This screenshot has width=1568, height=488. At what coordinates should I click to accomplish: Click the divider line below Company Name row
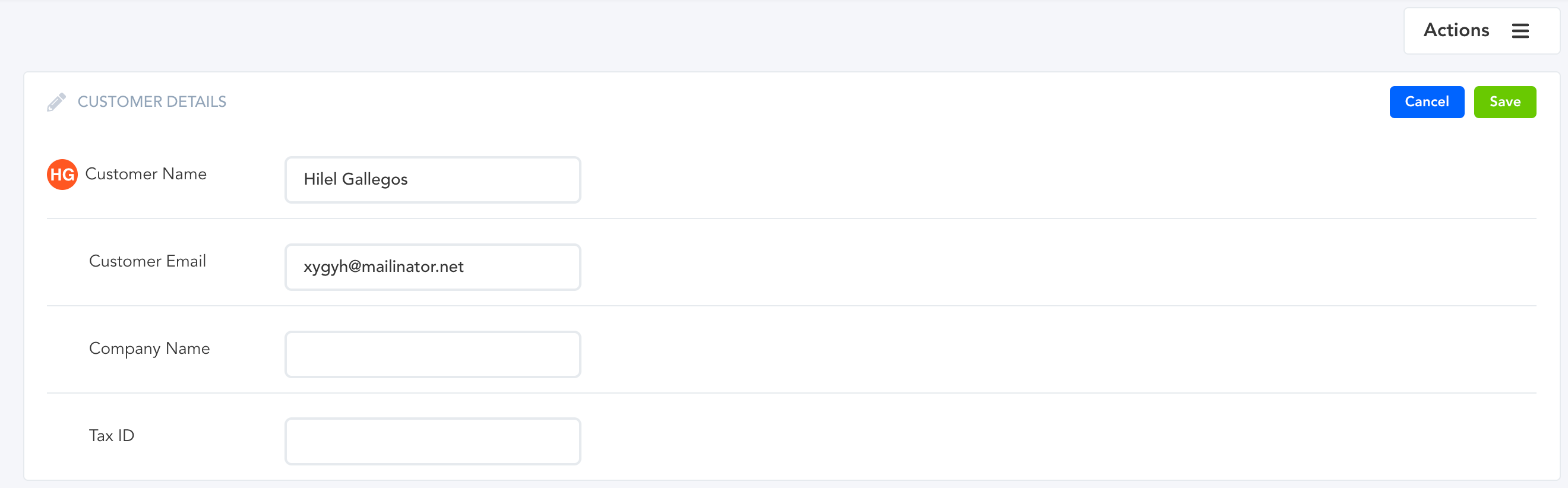tap(791, 393)
